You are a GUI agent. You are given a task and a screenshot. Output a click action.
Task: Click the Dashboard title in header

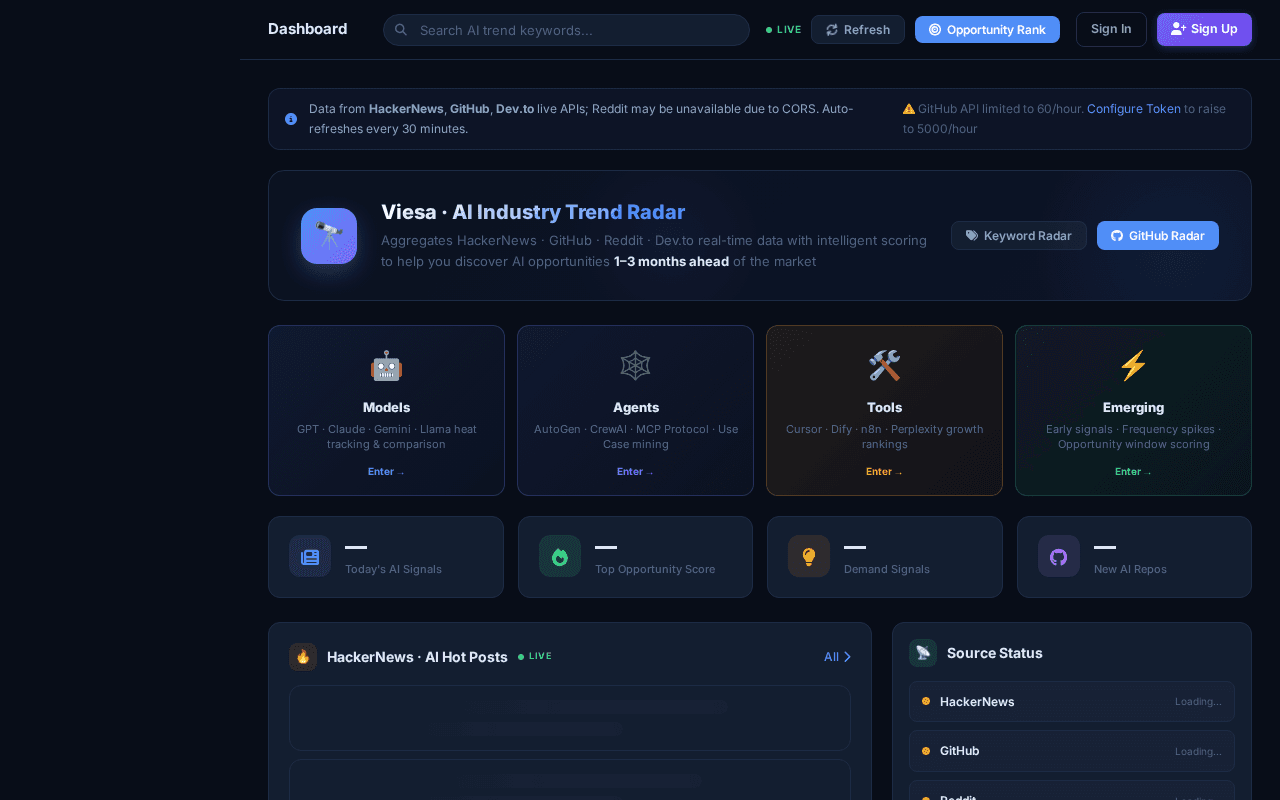coord(308,29)
